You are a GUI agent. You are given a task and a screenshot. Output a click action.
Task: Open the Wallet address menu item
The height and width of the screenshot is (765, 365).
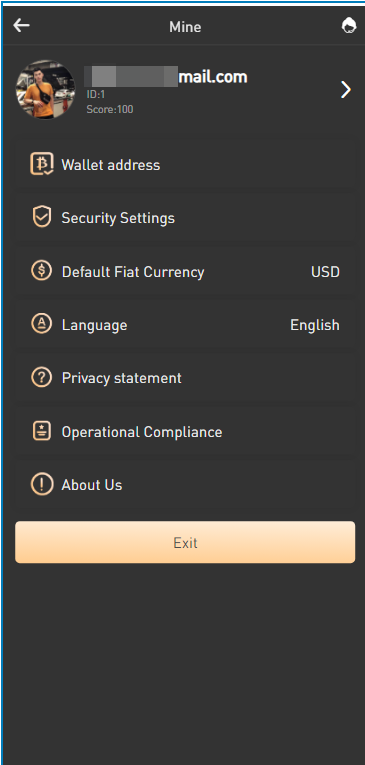tap(184, 165)
